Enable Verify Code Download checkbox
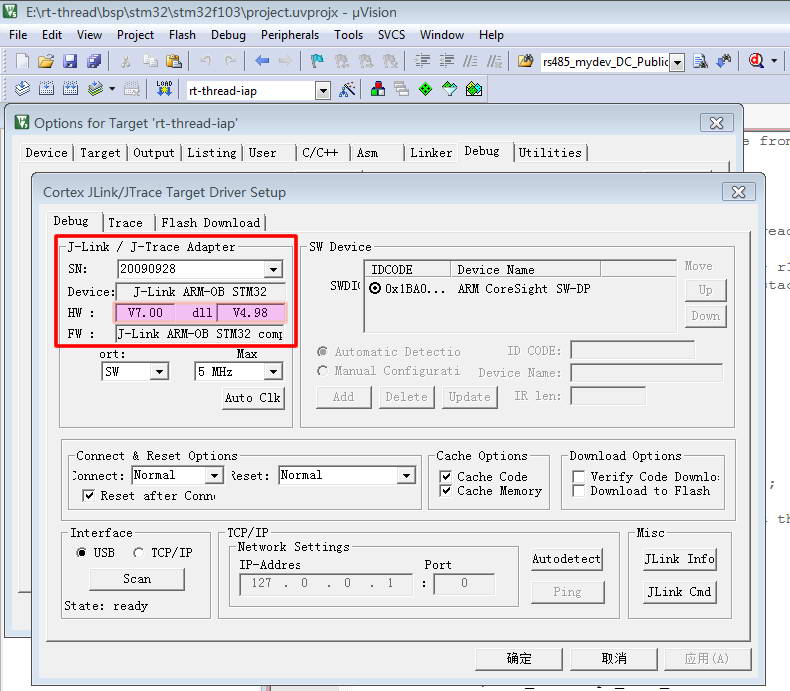 pyautogui.click(x=579, y=477)
